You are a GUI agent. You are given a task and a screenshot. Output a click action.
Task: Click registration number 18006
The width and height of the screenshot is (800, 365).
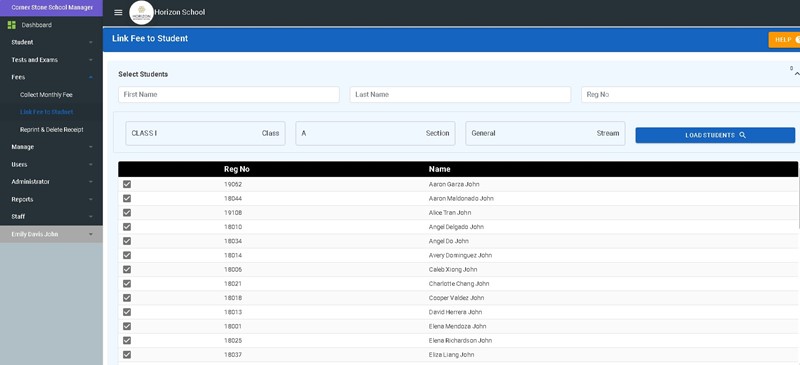233,270
